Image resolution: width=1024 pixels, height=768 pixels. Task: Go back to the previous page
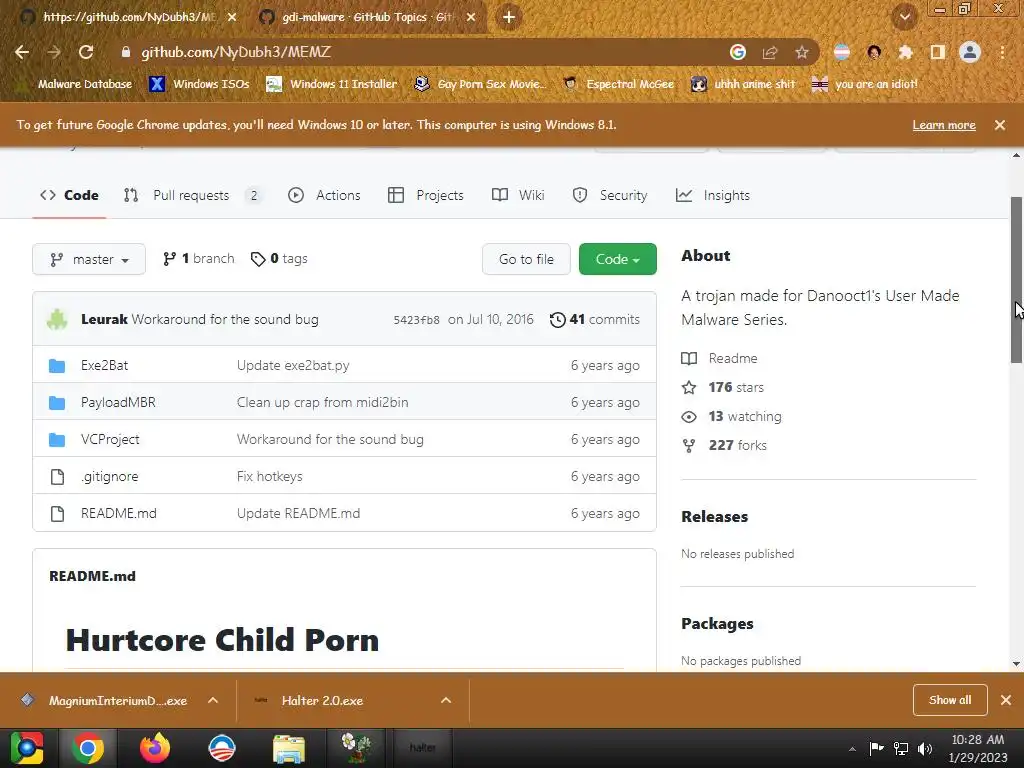[x=22, y=52]
